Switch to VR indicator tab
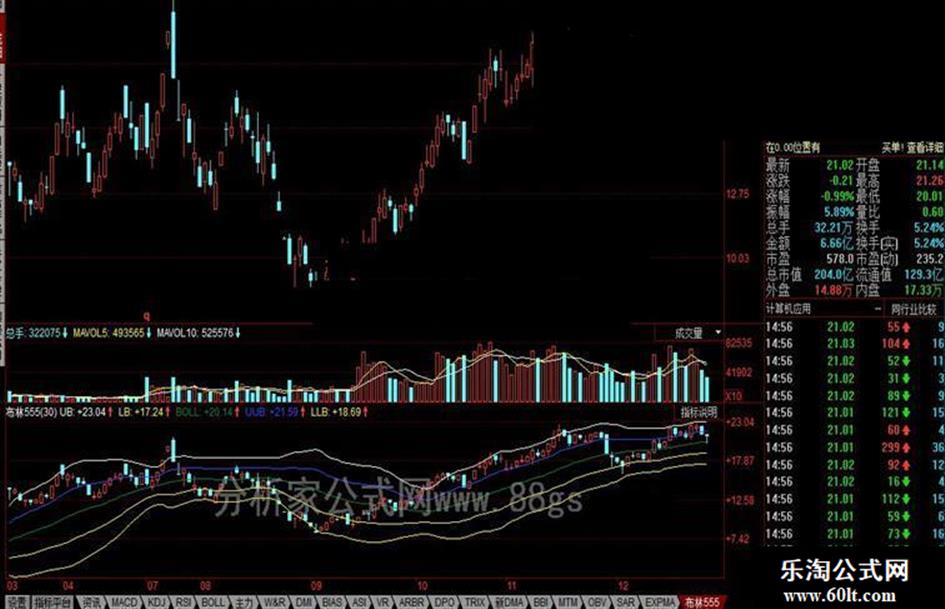Viewport: 945px width, 609px height. point(383,602)
